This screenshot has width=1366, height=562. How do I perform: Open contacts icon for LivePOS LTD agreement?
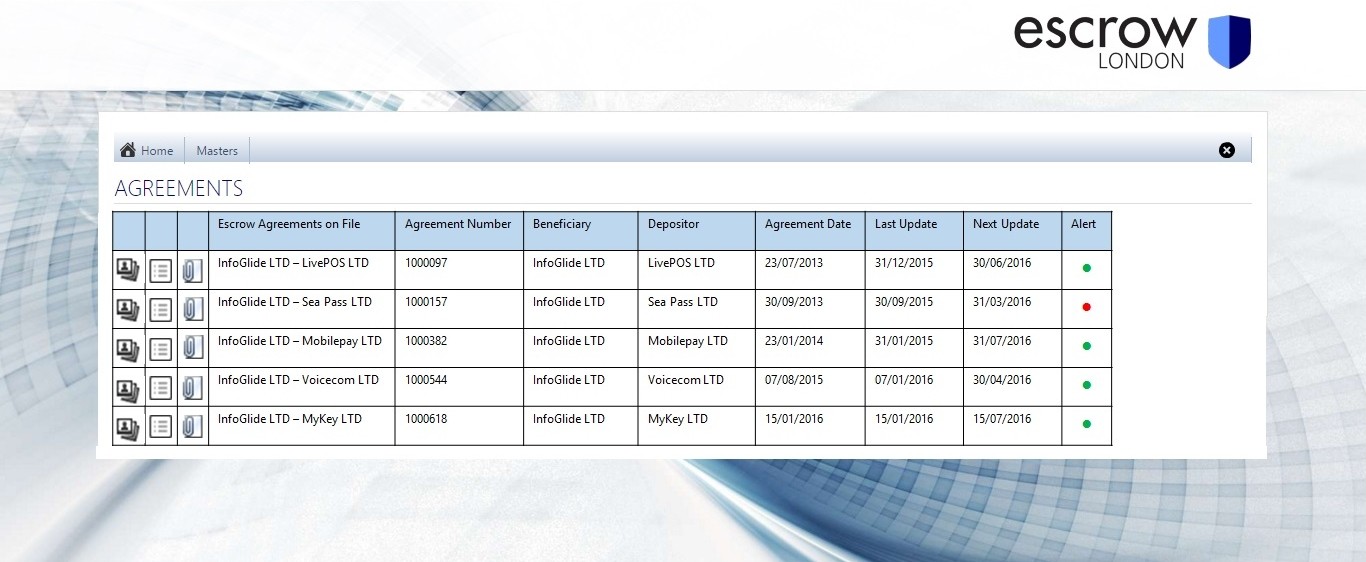[128, 271]
